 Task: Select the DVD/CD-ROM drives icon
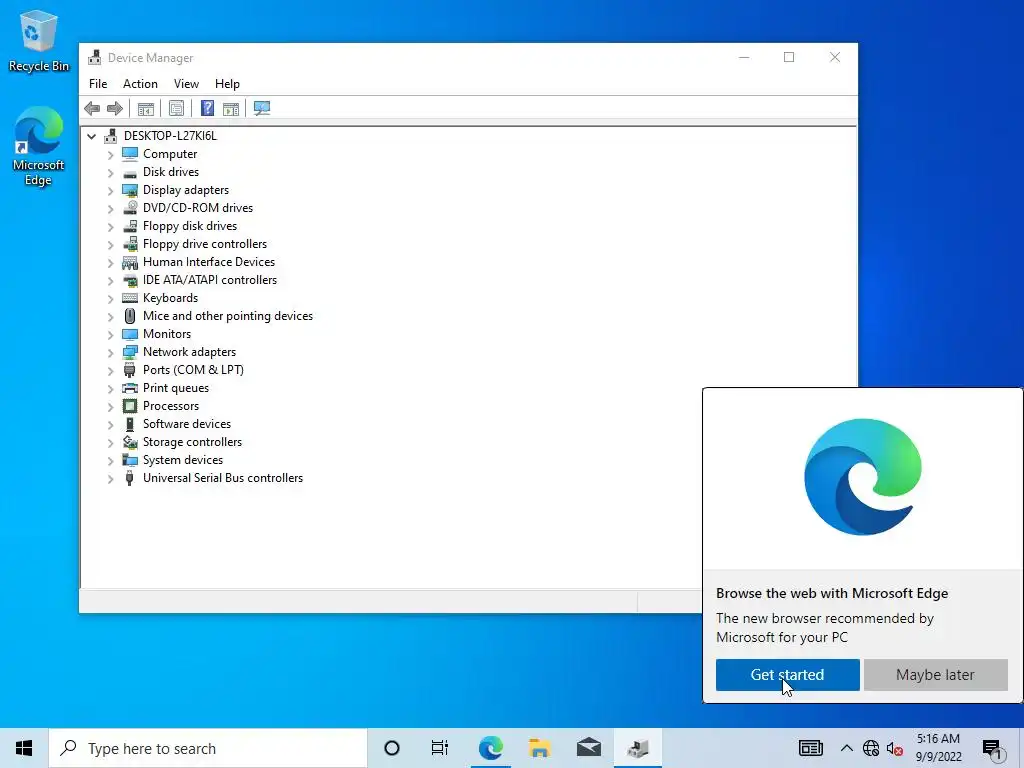click(x=130, y=208)
